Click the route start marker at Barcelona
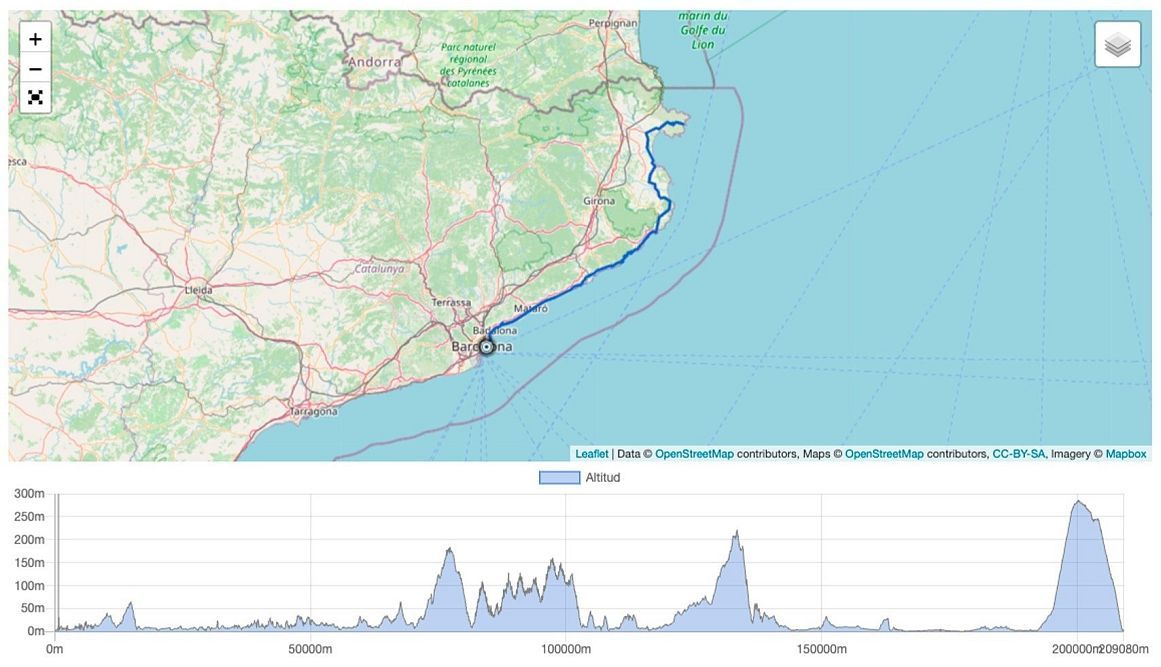The image size is (1161, 667). tap(487, 347)
